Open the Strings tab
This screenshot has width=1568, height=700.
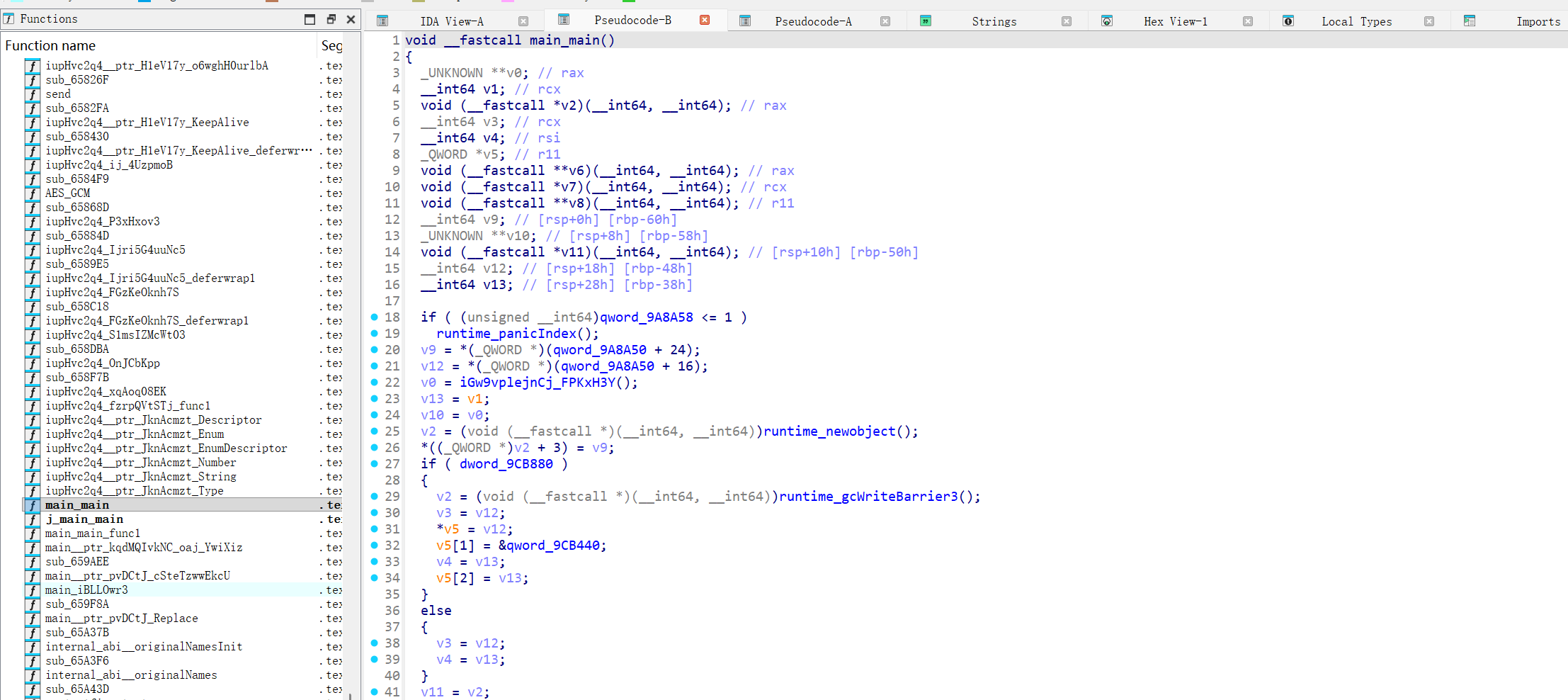(994, 21)
